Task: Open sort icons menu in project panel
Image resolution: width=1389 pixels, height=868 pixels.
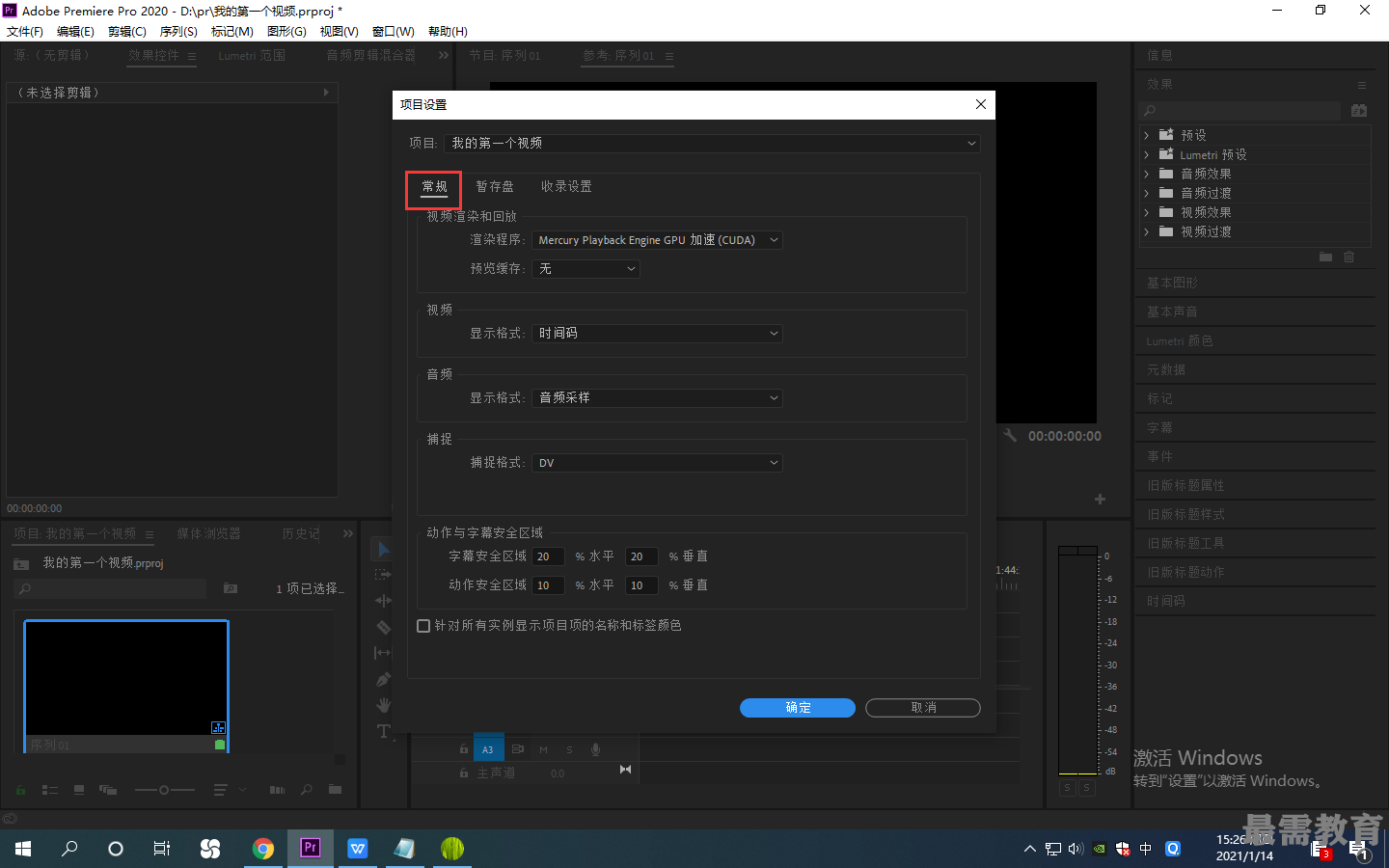Action: [x=221, y=790]
